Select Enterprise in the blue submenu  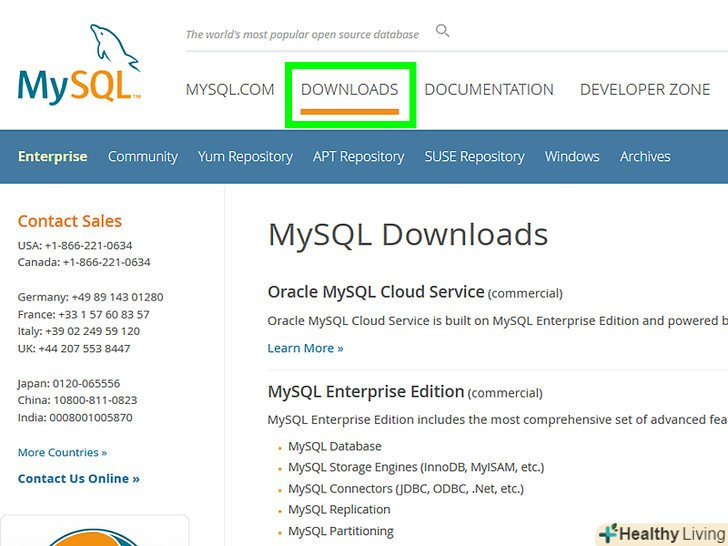(52, 156)
